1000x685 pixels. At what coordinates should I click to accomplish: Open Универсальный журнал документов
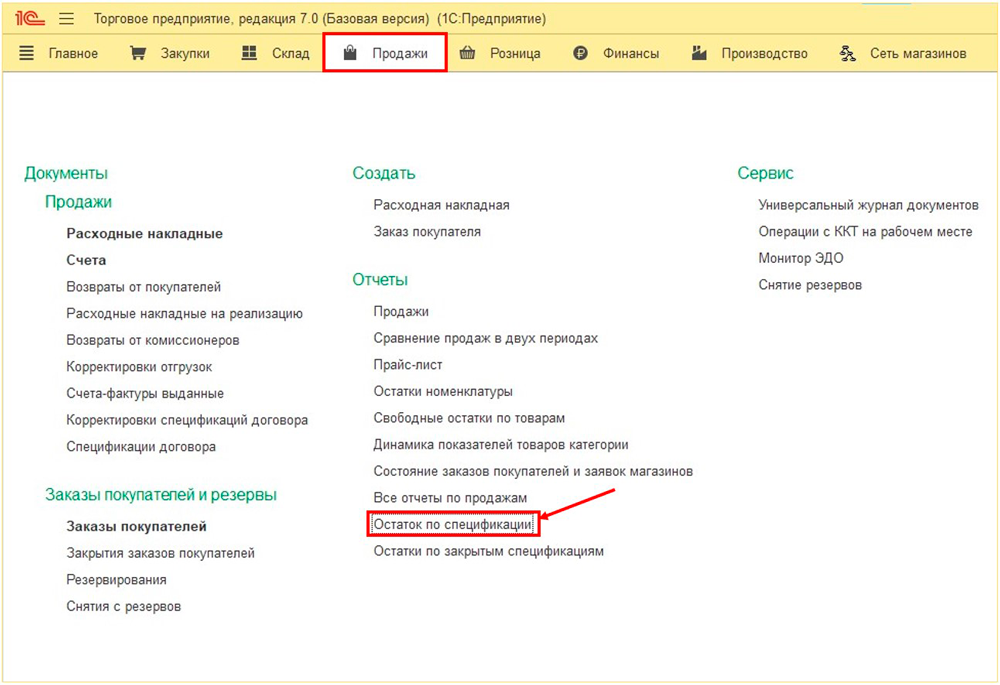pos(868,205)
